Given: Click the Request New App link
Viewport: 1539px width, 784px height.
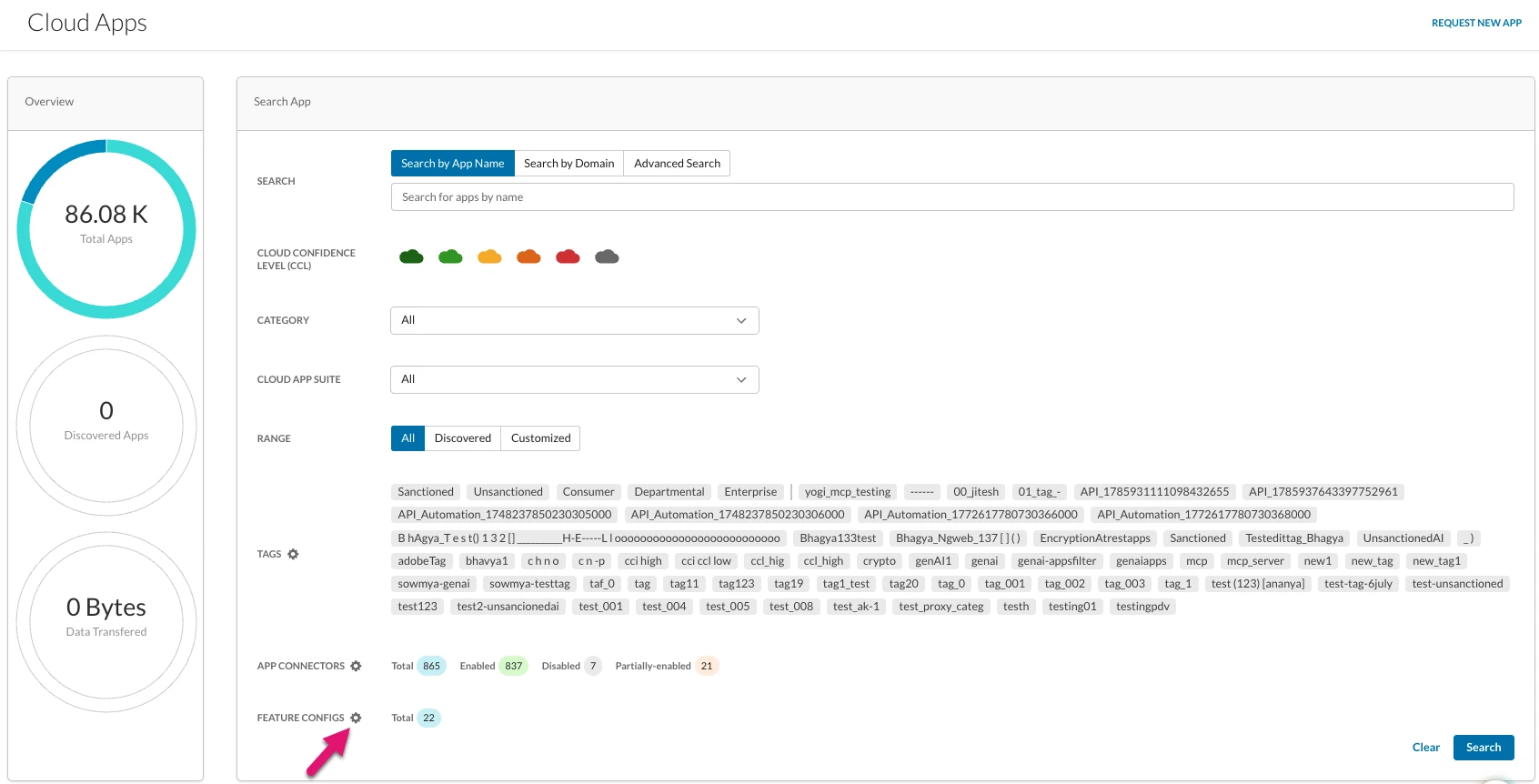Looking at the screenshot, I should click(x=1476, y=23).
